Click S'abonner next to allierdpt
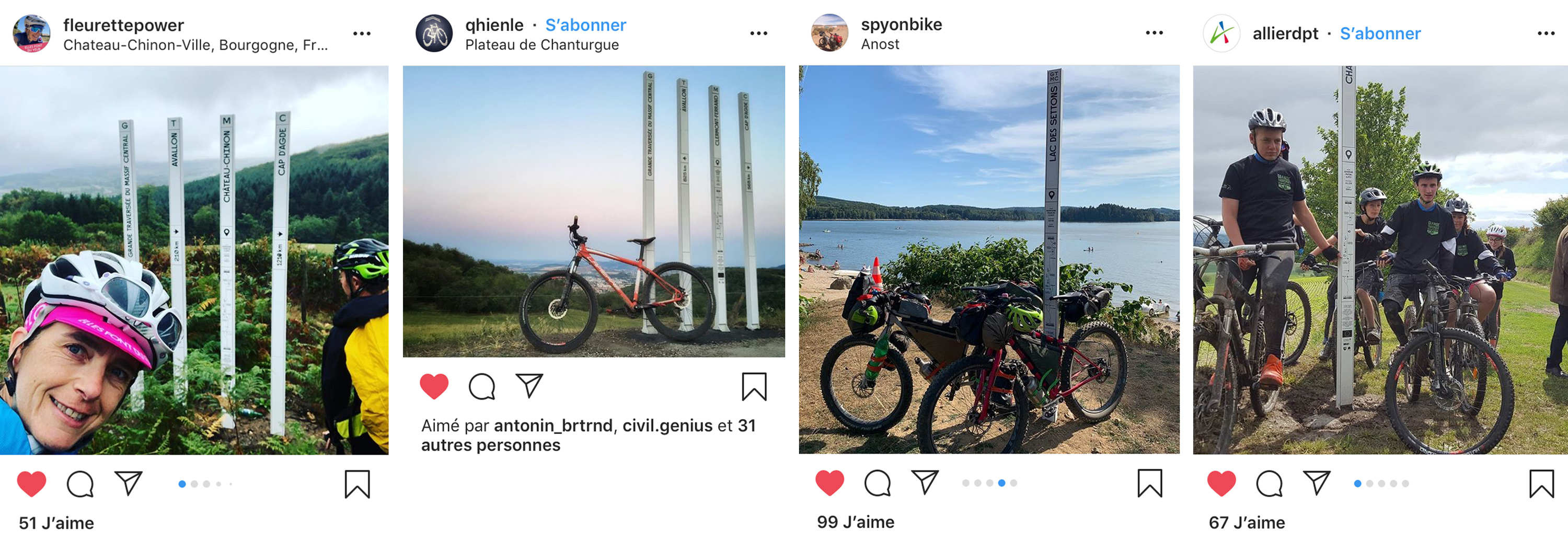 (x=1380, y=33)
